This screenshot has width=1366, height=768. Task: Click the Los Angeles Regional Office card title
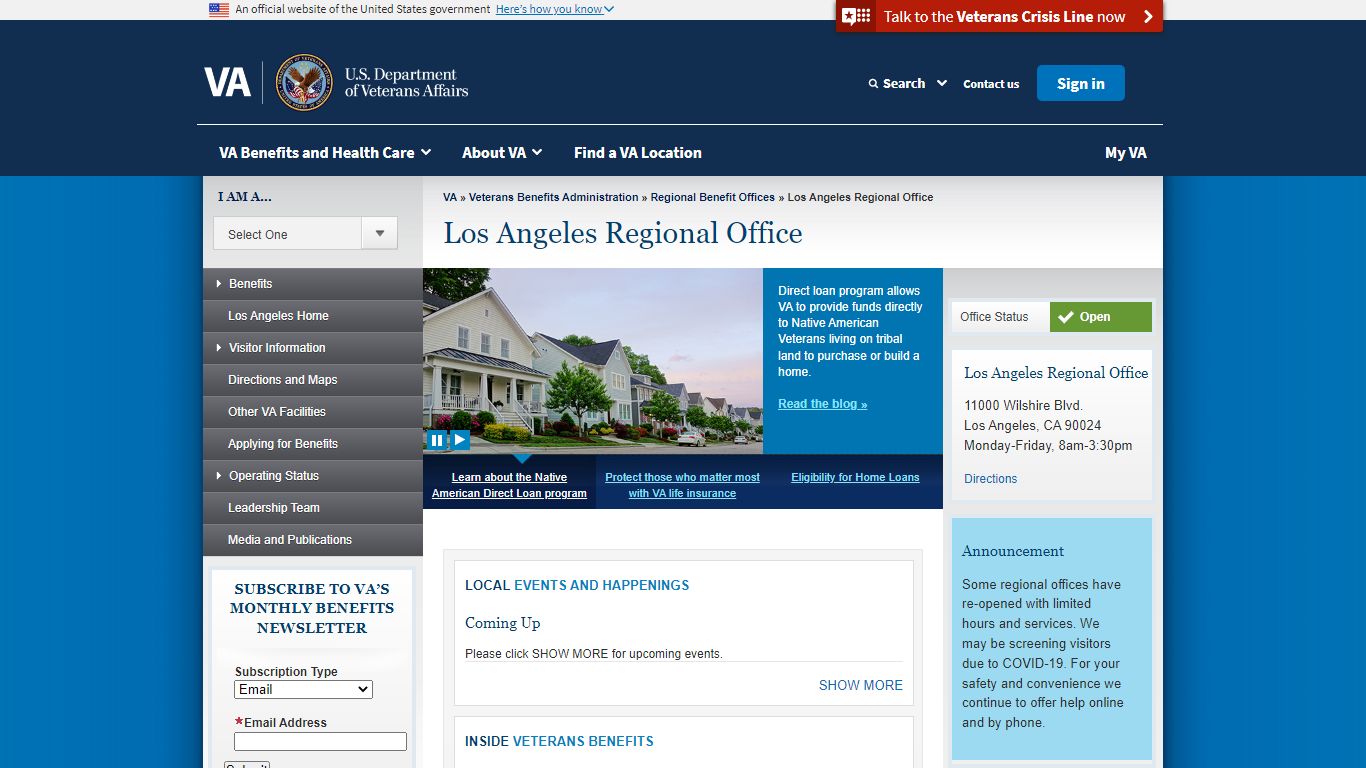(1056, 373)
